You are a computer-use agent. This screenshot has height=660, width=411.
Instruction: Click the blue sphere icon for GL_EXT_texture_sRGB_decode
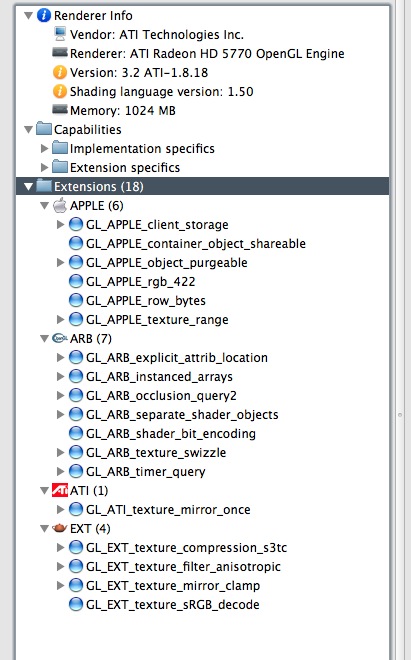pos(76,604)
